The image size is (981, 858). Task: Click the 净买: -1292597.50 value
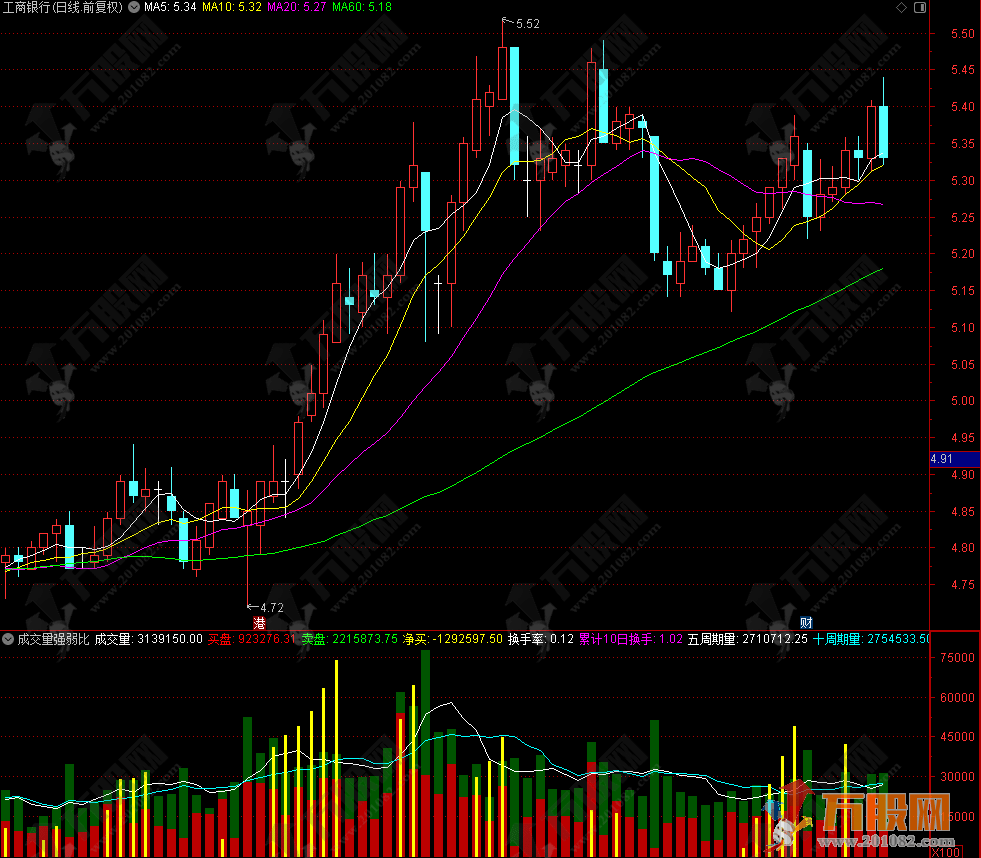coord(453,639)
